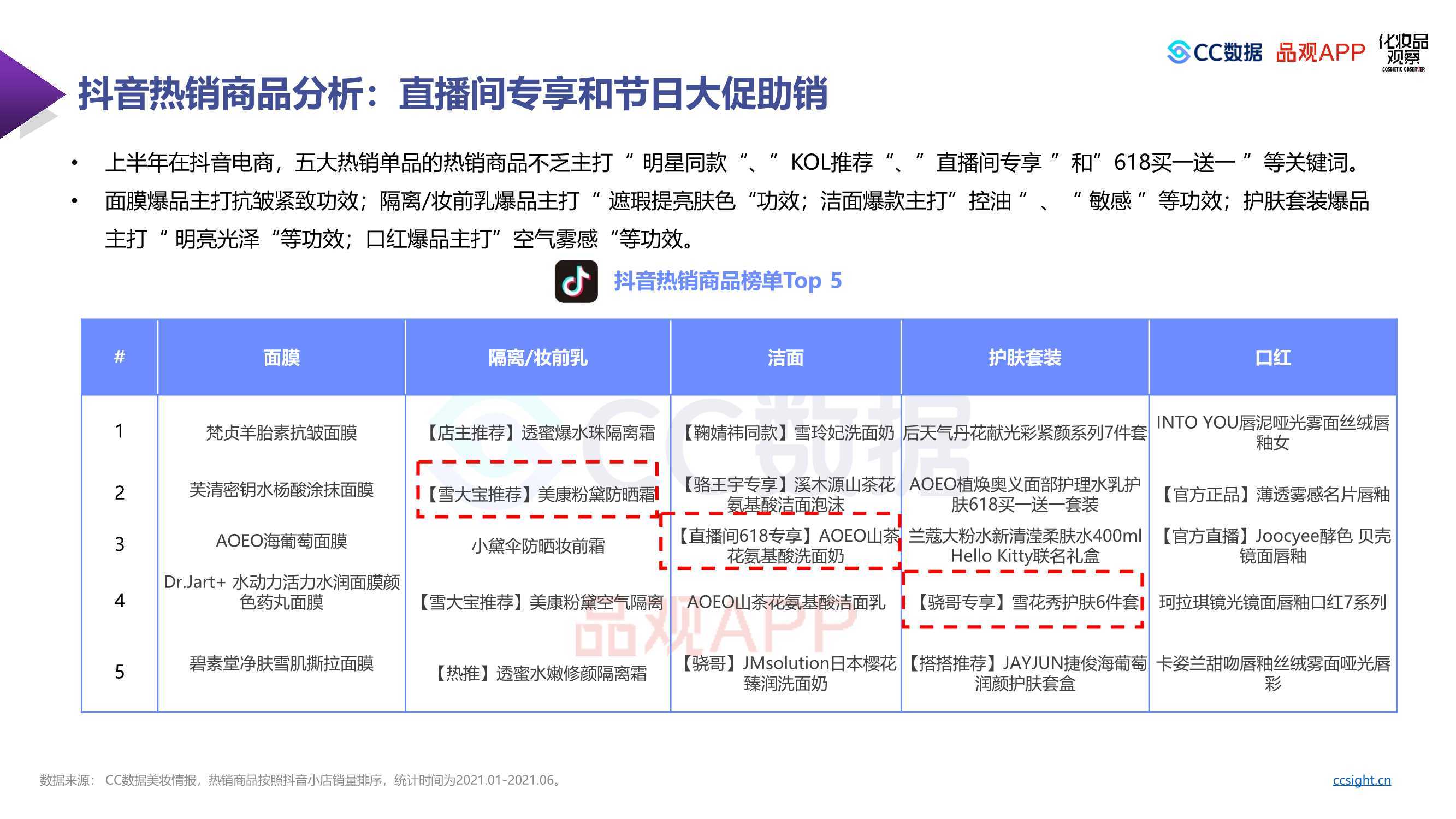
Task: Click the 抖音热销商品榜单Top 5 heading
Action: 728,281
